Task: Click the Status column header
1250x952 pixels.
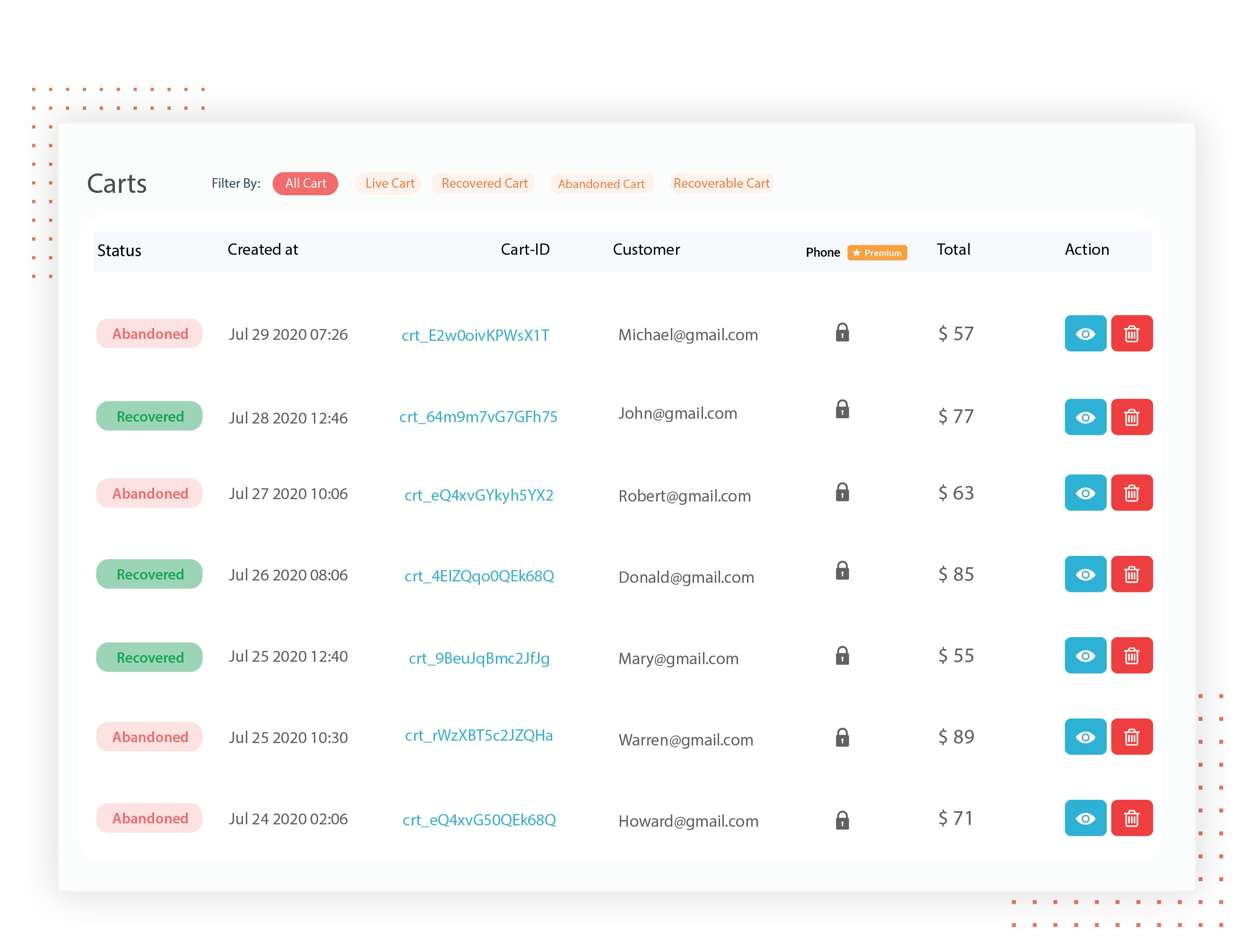Action: (120, 251)
